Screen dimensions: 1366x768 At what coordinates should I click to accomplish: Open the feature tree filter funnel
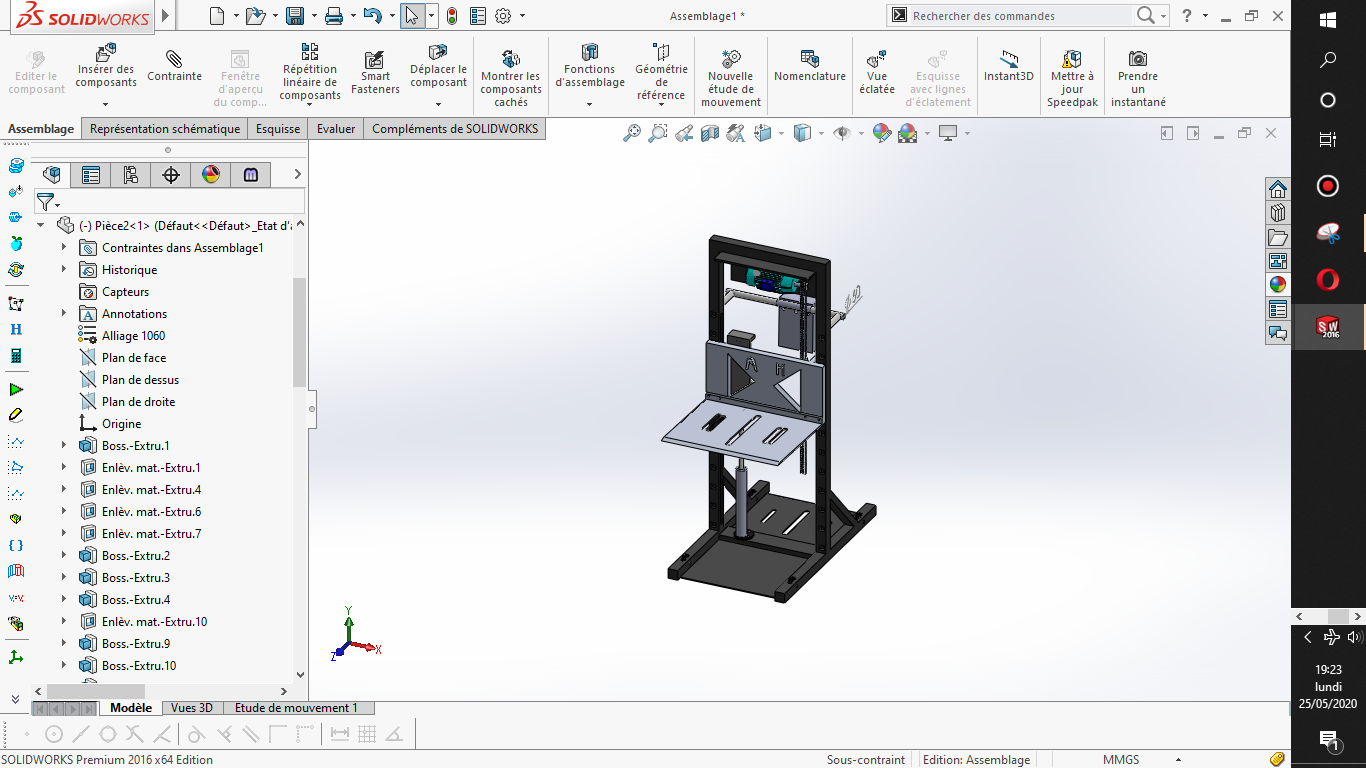click(x=45, y=202)
